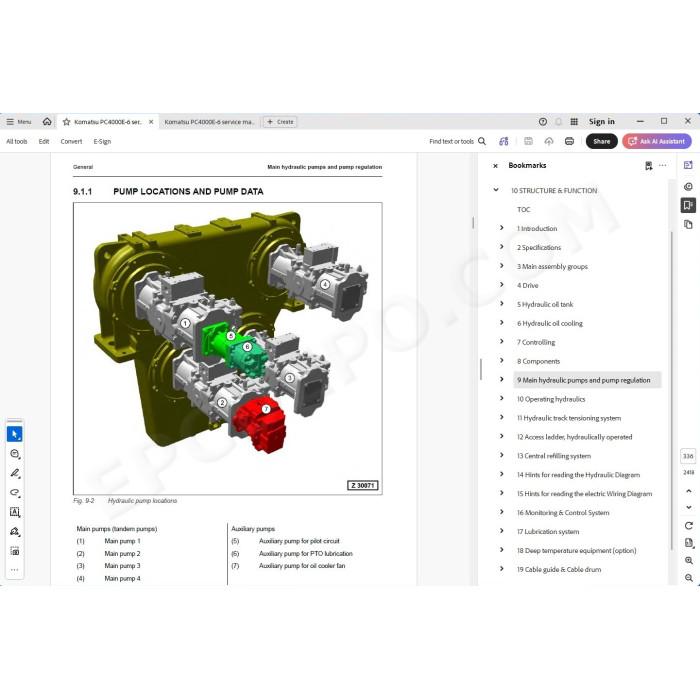Open the 10 Operating hydraulics bookmark
This screenshot has height=700, width=700.
[551, 399]
